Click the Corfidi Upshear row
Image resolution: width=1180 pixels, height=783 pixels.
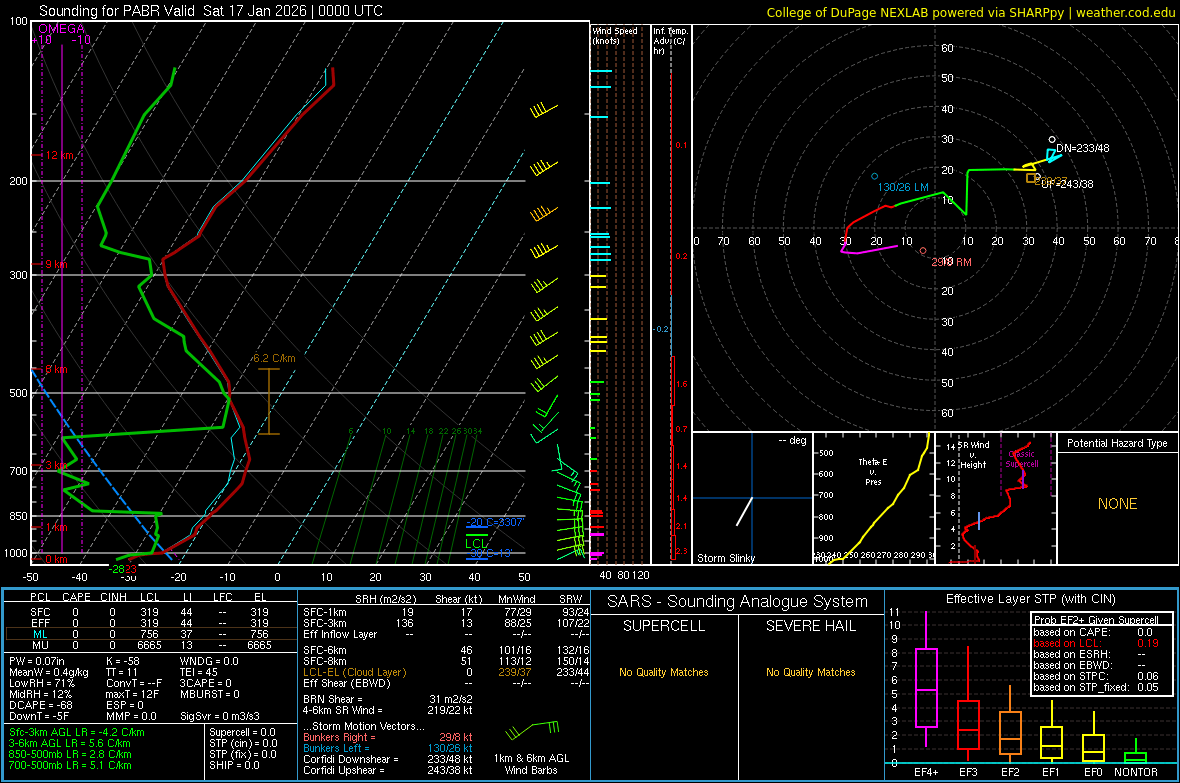387,770
